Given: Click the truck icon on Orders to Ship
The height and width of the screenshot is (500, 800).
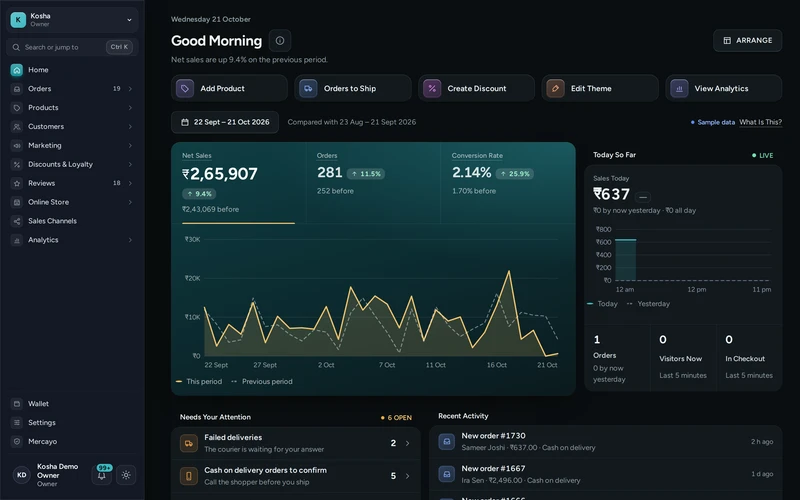Looking at the screenshot, I should tap(308, 88).
